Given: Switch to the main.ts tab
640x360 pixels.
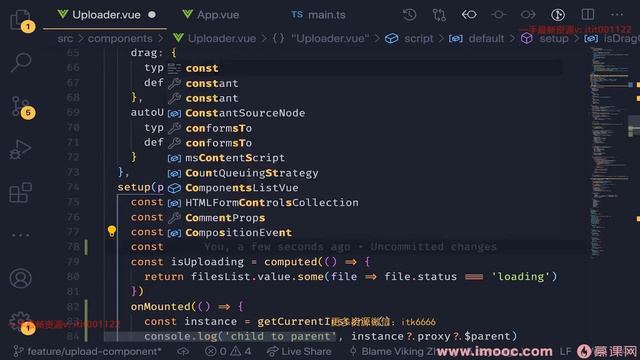Looking at the screenshot, I should pyautogui.click(x=319, y=15).
